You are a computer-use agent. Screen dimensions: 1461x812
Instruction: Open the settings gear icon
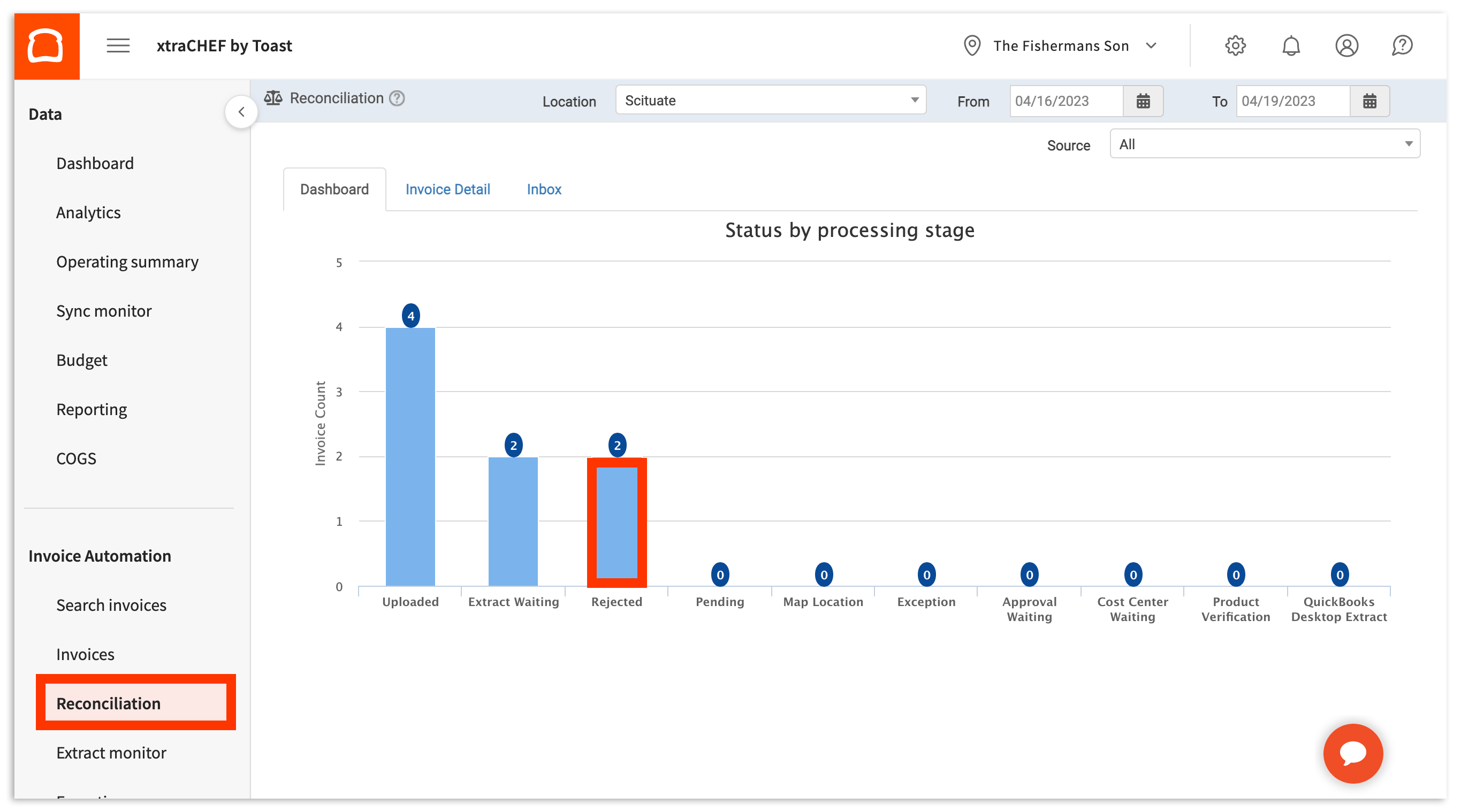[1235, 46]
